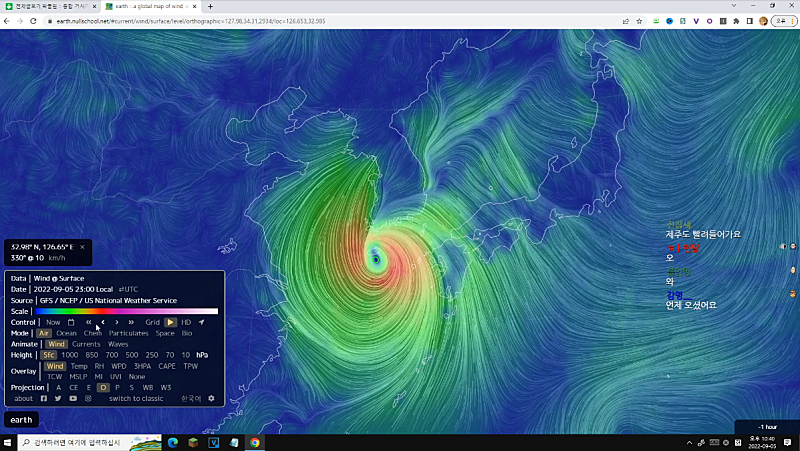The image size is (800, 451).
Task: Bookmark this page with the star icon
Action: tap(639, 20)
